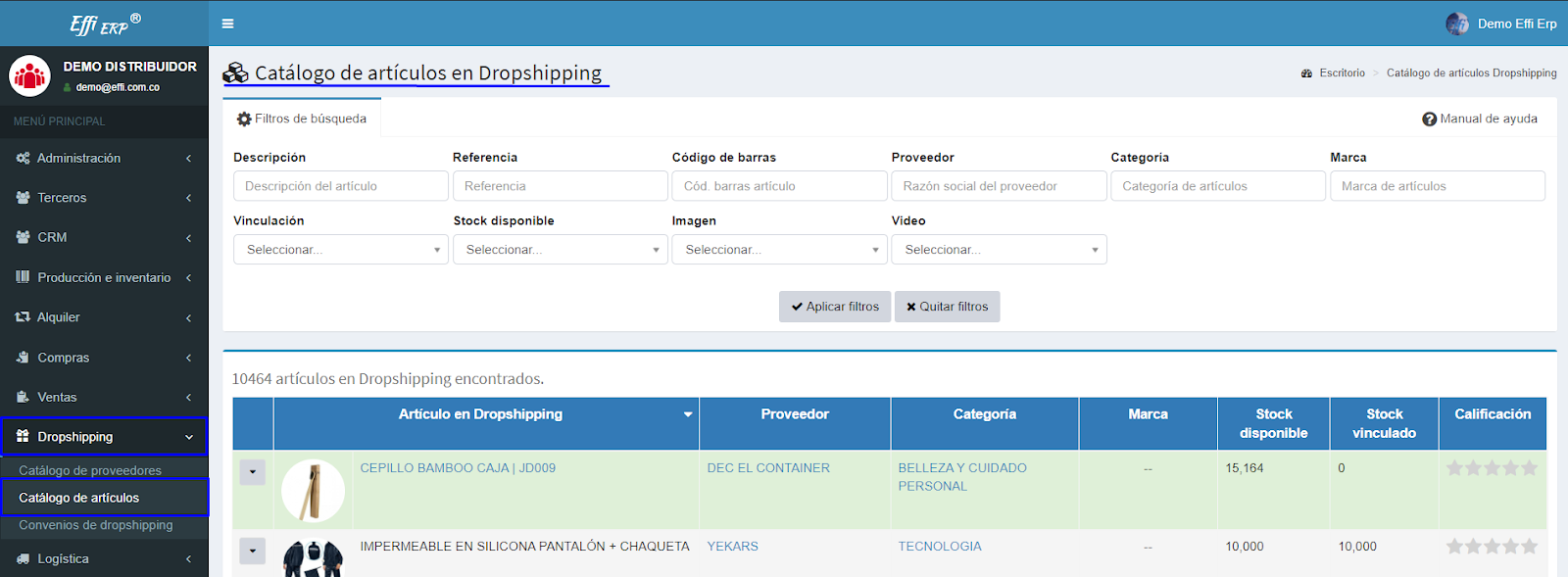Open DEC EL CONTAINER provider link

tap(768, 468)
